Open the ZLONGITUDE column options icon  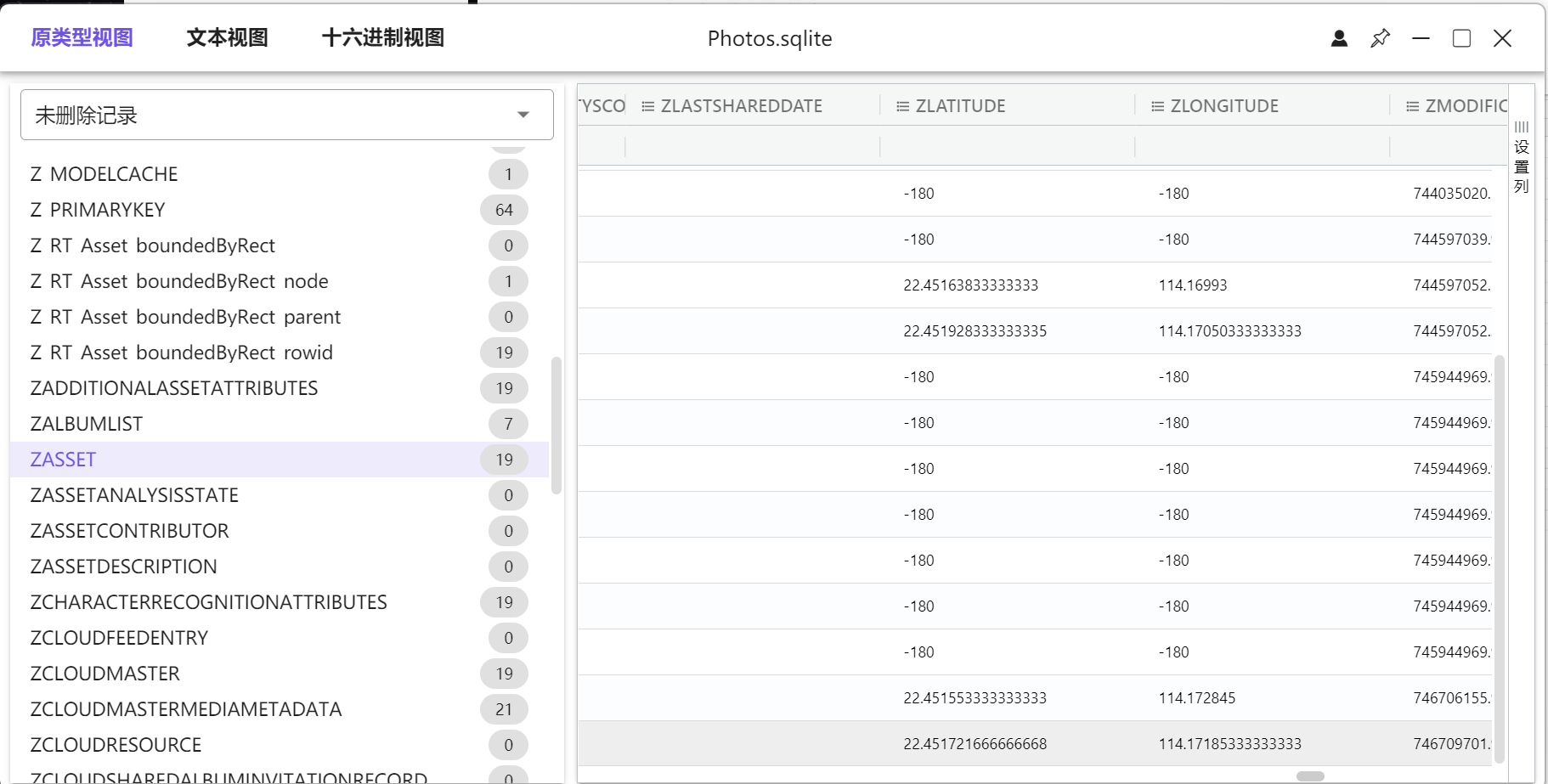[1155, 105]
